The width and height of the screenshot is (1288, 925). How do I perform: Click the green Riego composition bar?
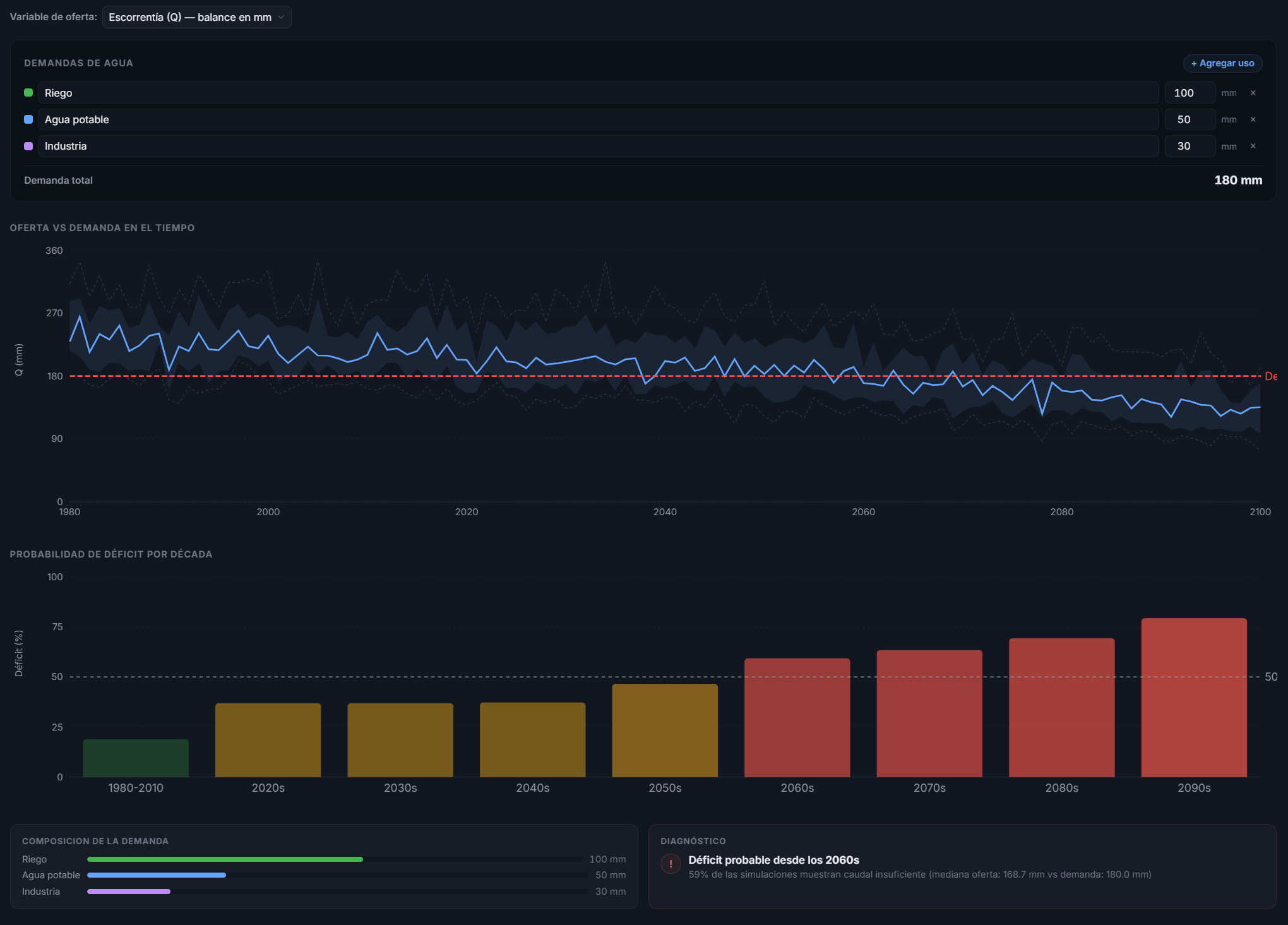coord(225,859)
